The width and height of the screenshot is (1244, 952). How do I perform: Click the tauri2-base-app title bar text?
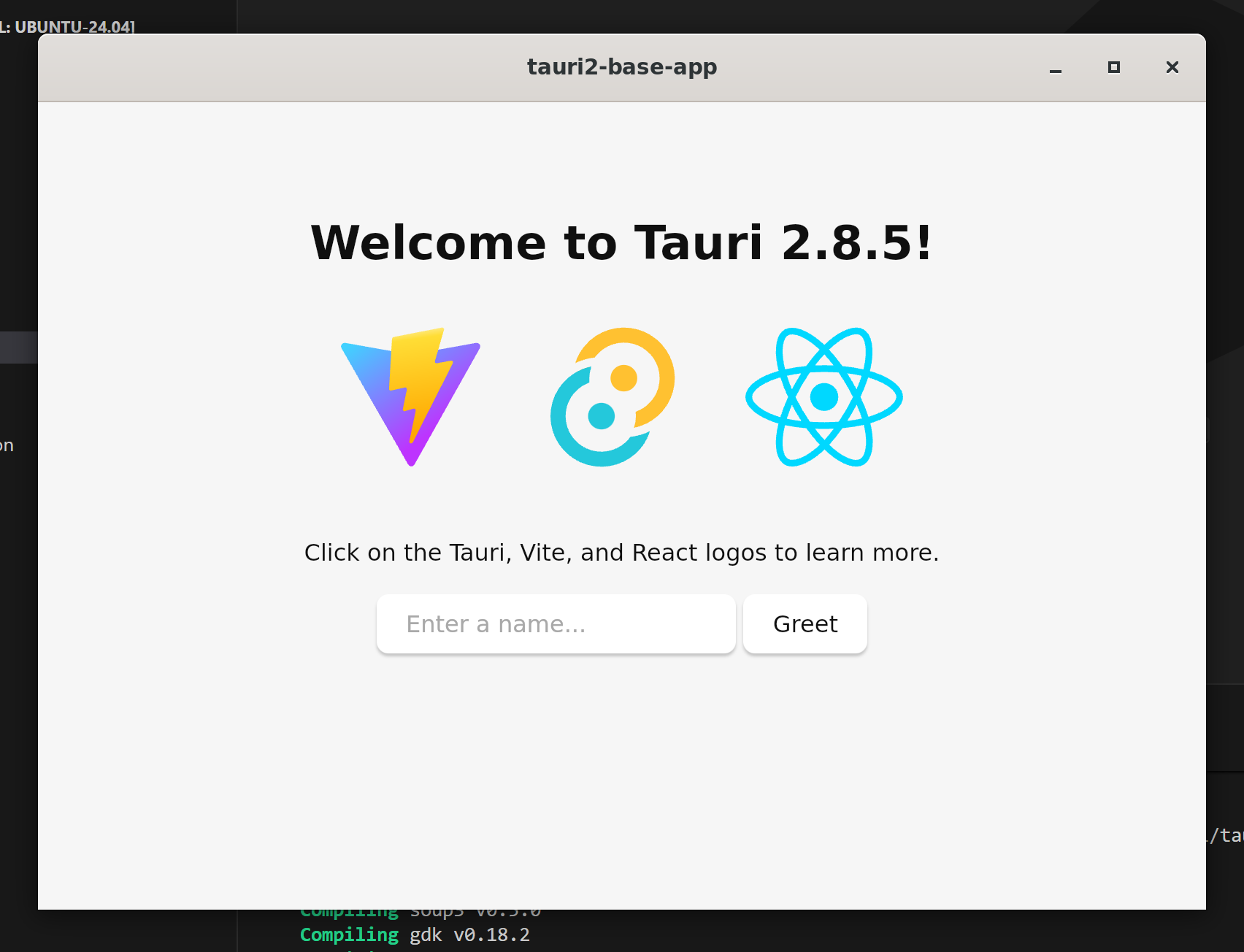coord(622,67)
